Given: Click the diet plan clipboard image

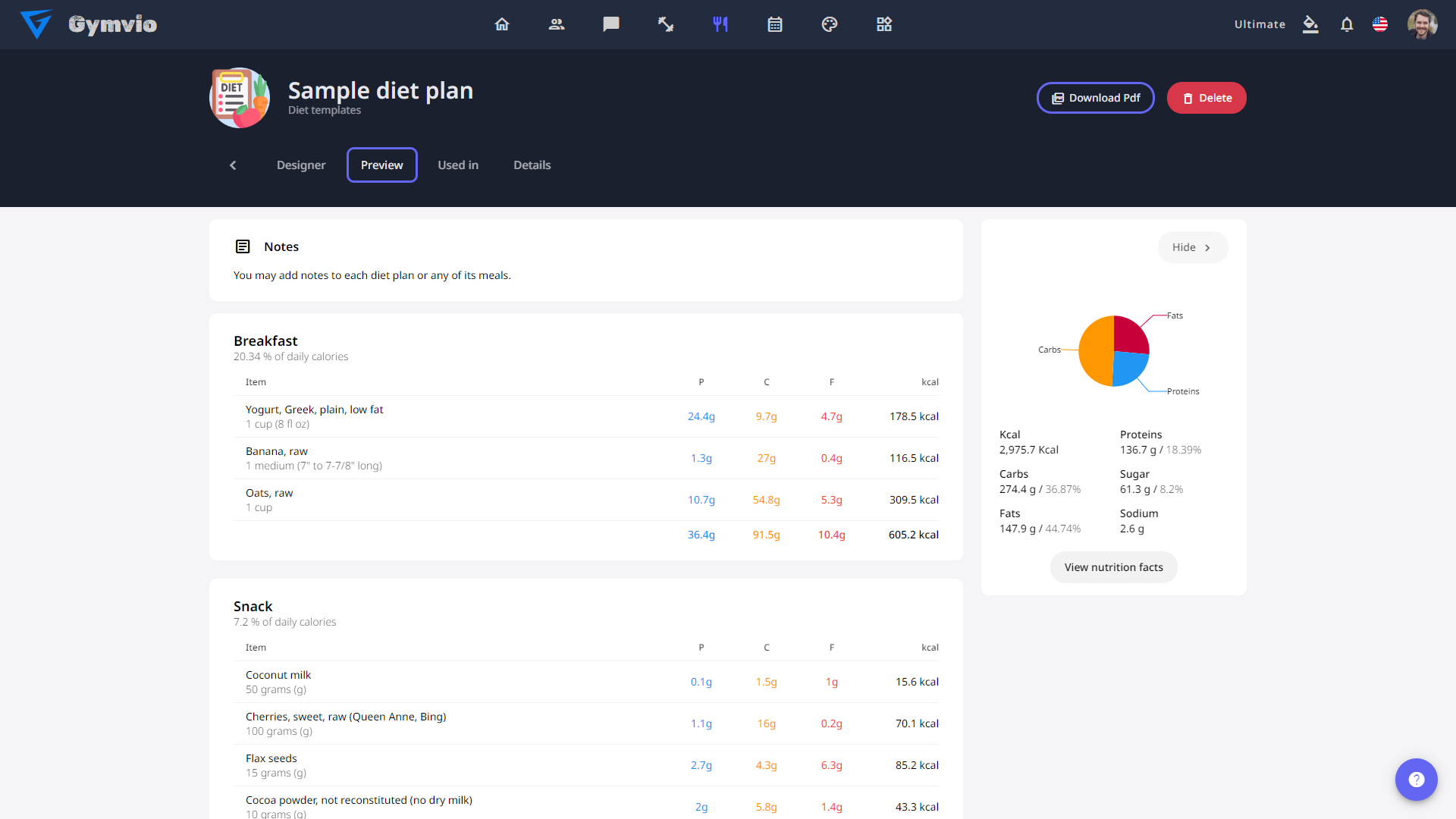Looking at the screenshot, I should 240,98.
